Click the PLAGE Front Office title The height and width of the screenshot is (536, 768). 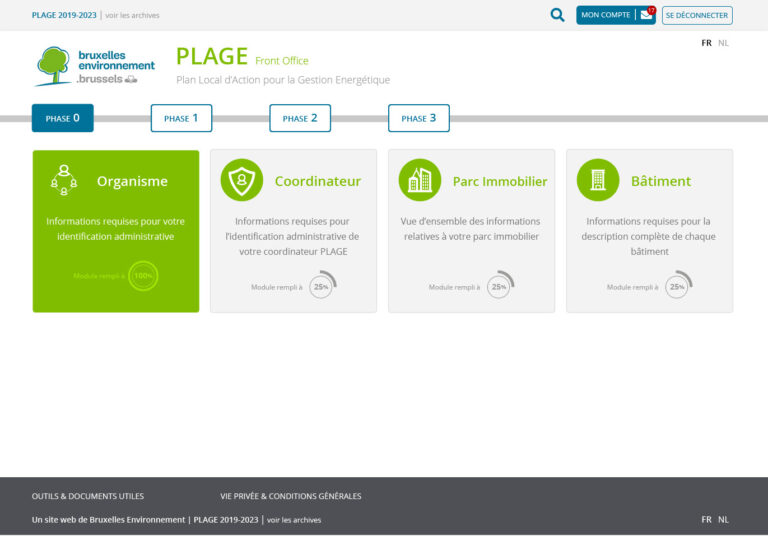pos(242,56)
